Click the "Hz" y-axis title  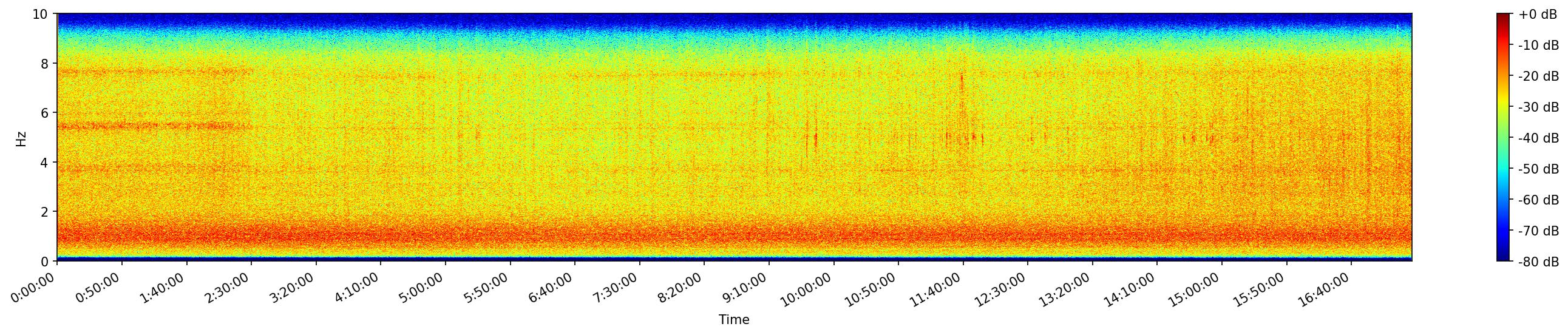pyautogui.click(x=21, y=137)
